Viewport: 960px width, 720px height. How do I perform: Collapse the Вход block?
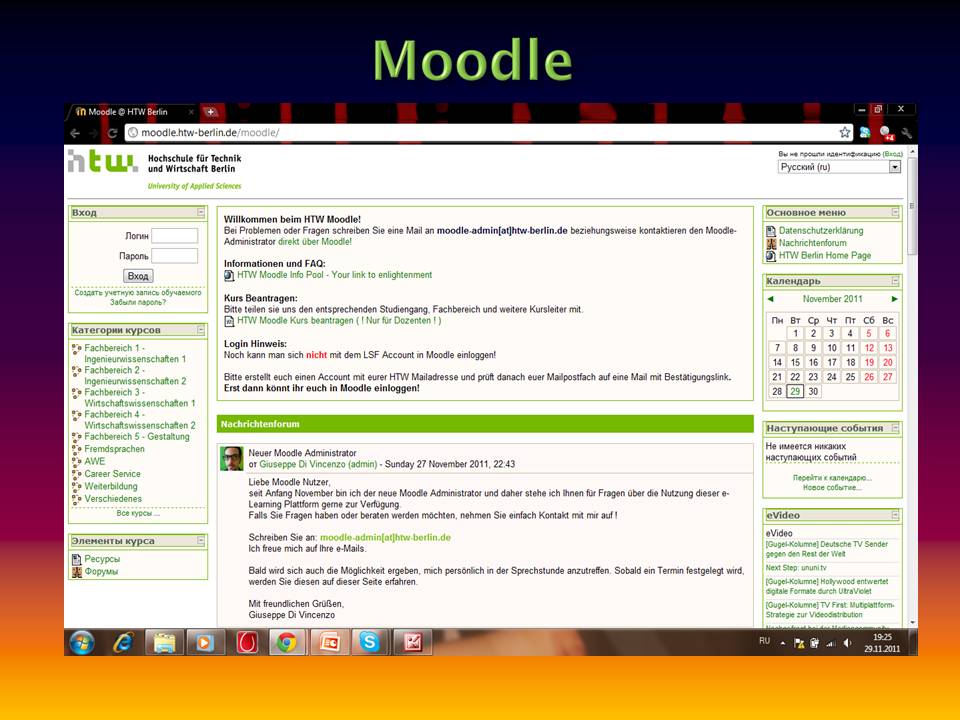pos(201,212)
